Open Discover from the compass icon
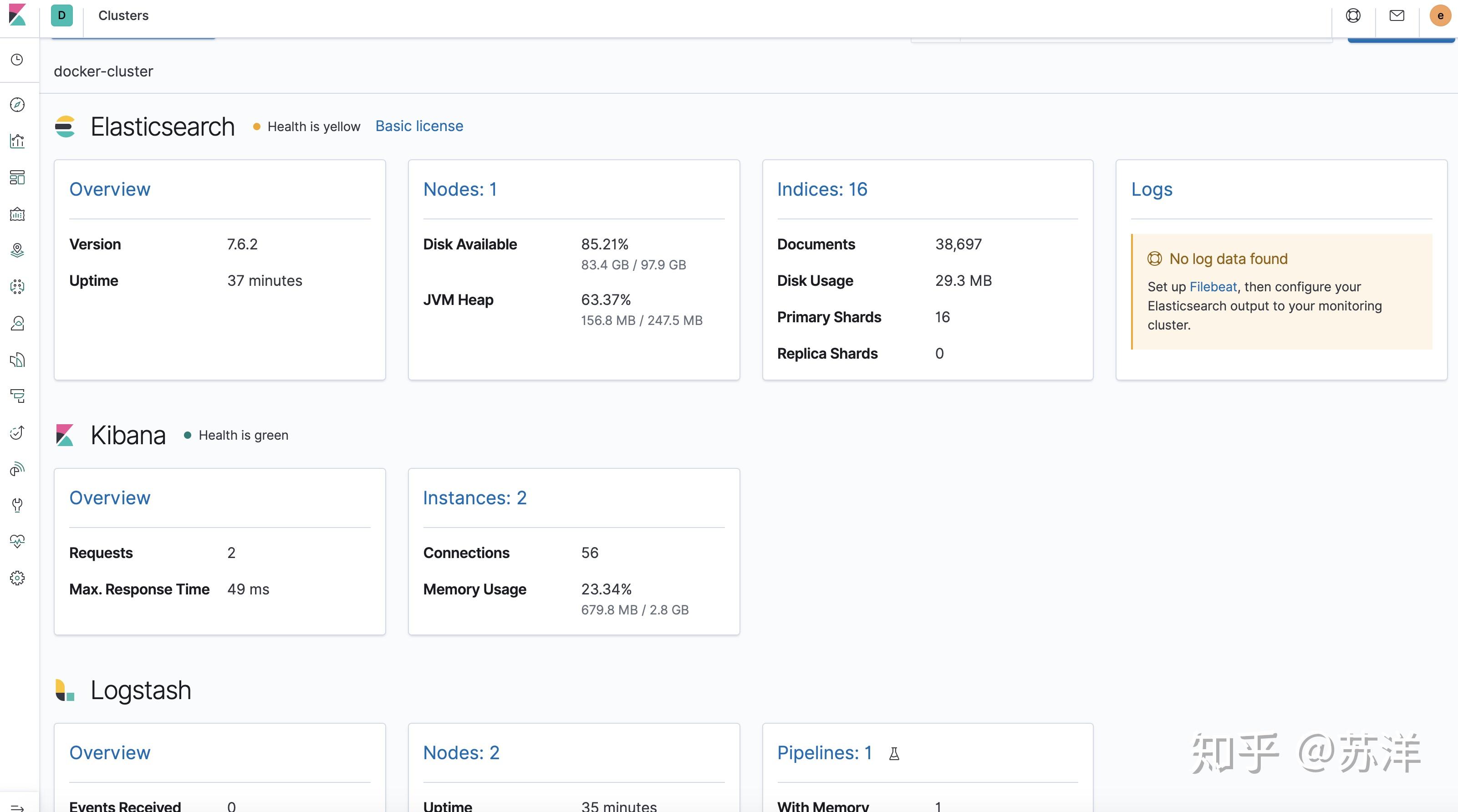The width and height of the screenshot is (1458, 812). (x=18, y=105)
